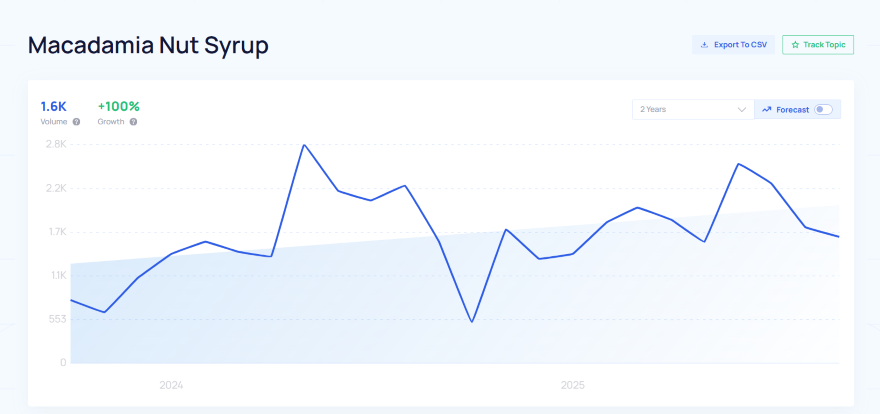
Task: Click the 1.7K y-axis label
Action: click(x=56, y=232)
